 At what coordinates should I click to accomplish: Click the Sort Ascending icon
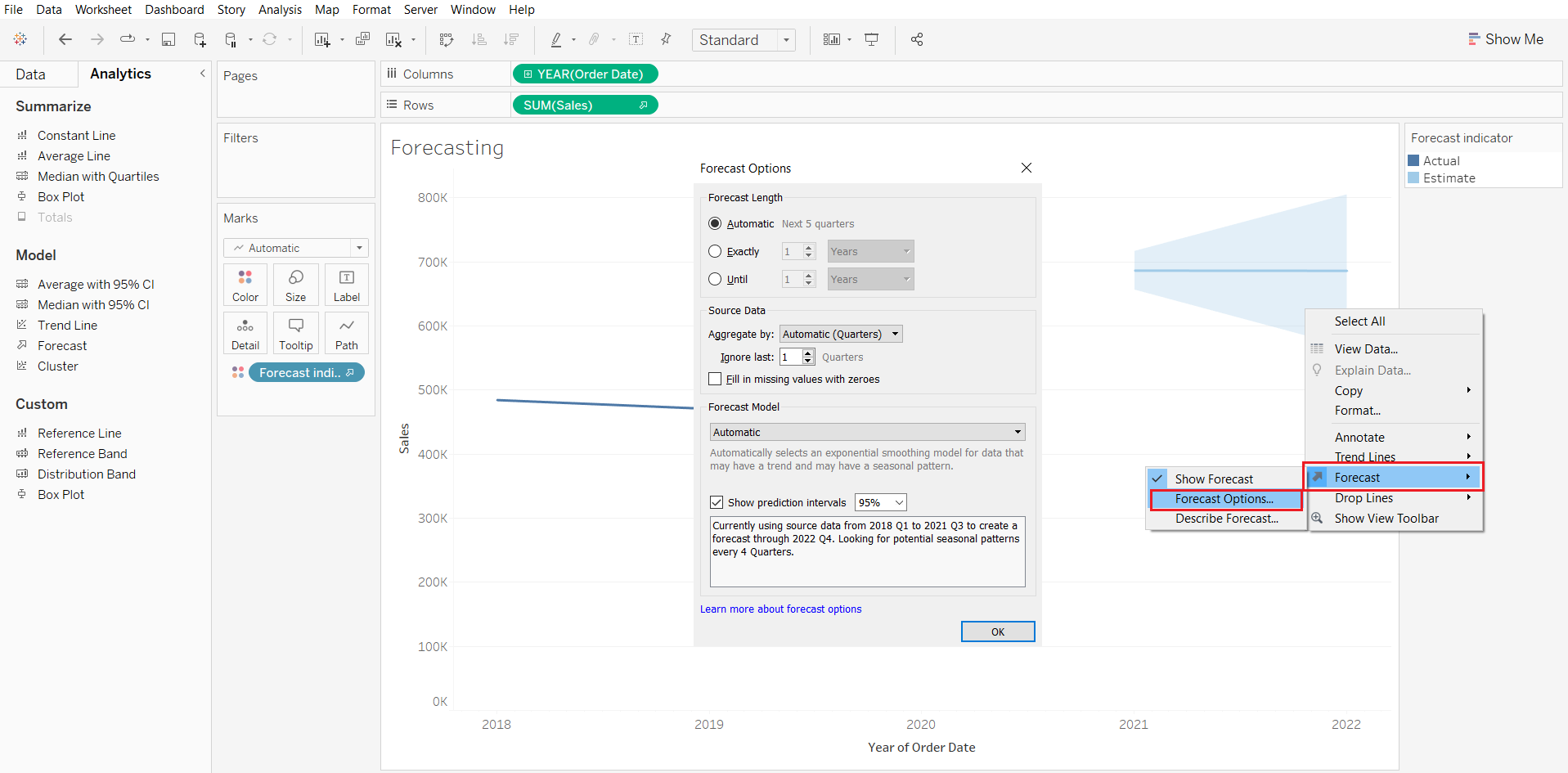point(479,39)
